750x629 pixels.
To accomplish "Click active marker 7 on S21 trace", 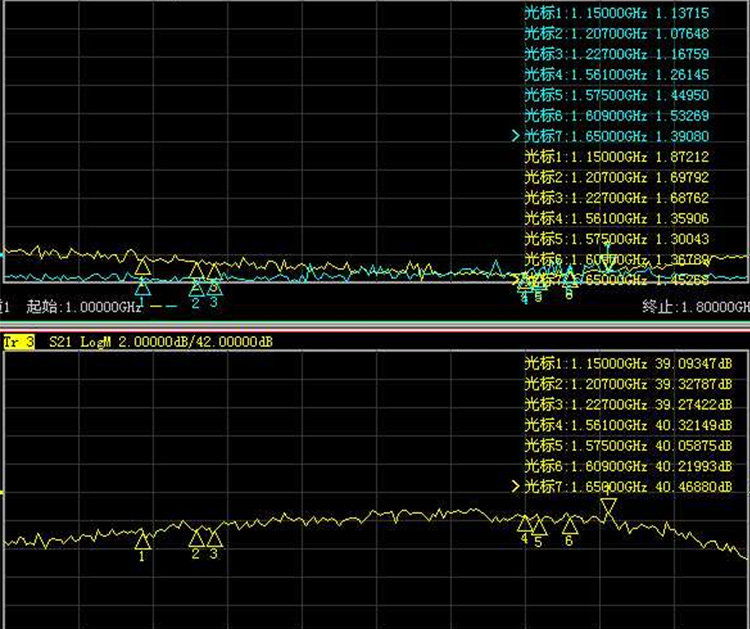I will pos(607,509).
